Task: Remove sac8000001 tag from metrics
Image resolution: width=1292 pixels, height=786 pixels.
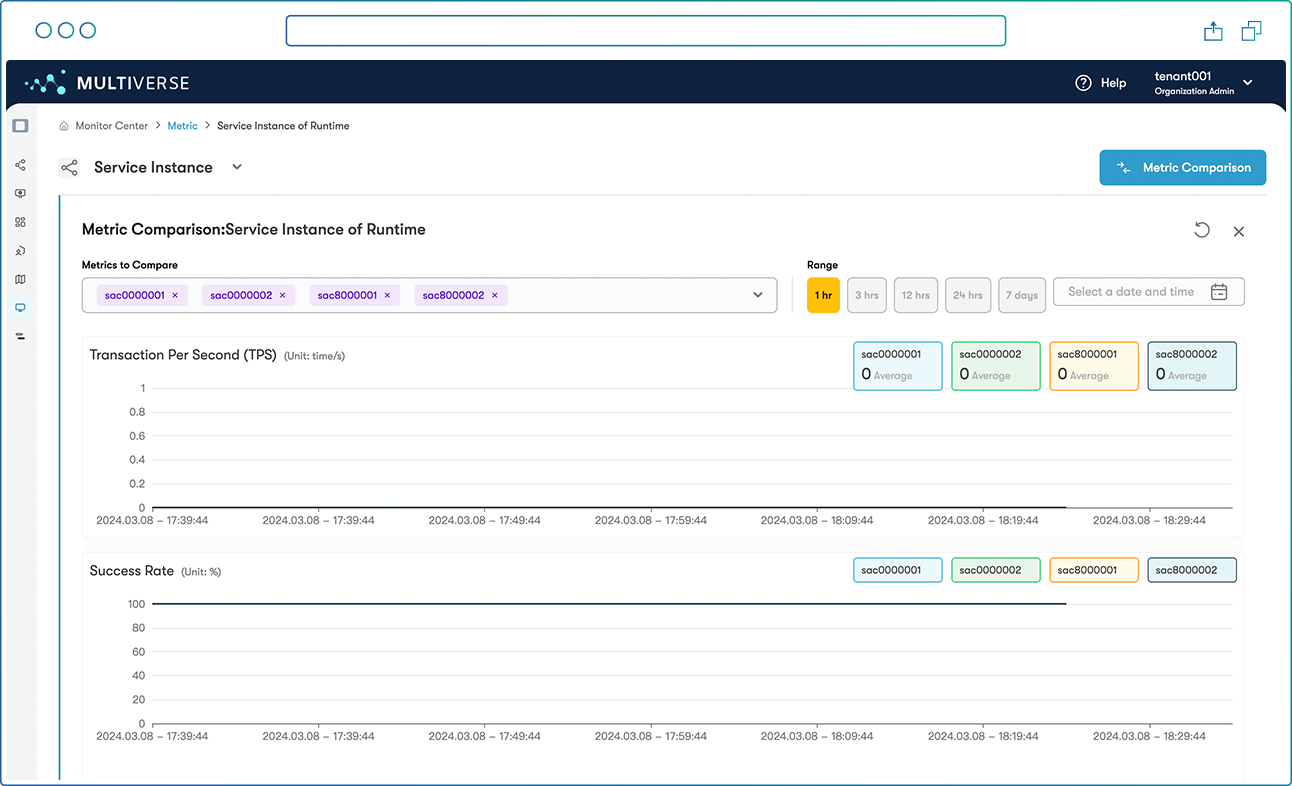Action: coord(387,296)
